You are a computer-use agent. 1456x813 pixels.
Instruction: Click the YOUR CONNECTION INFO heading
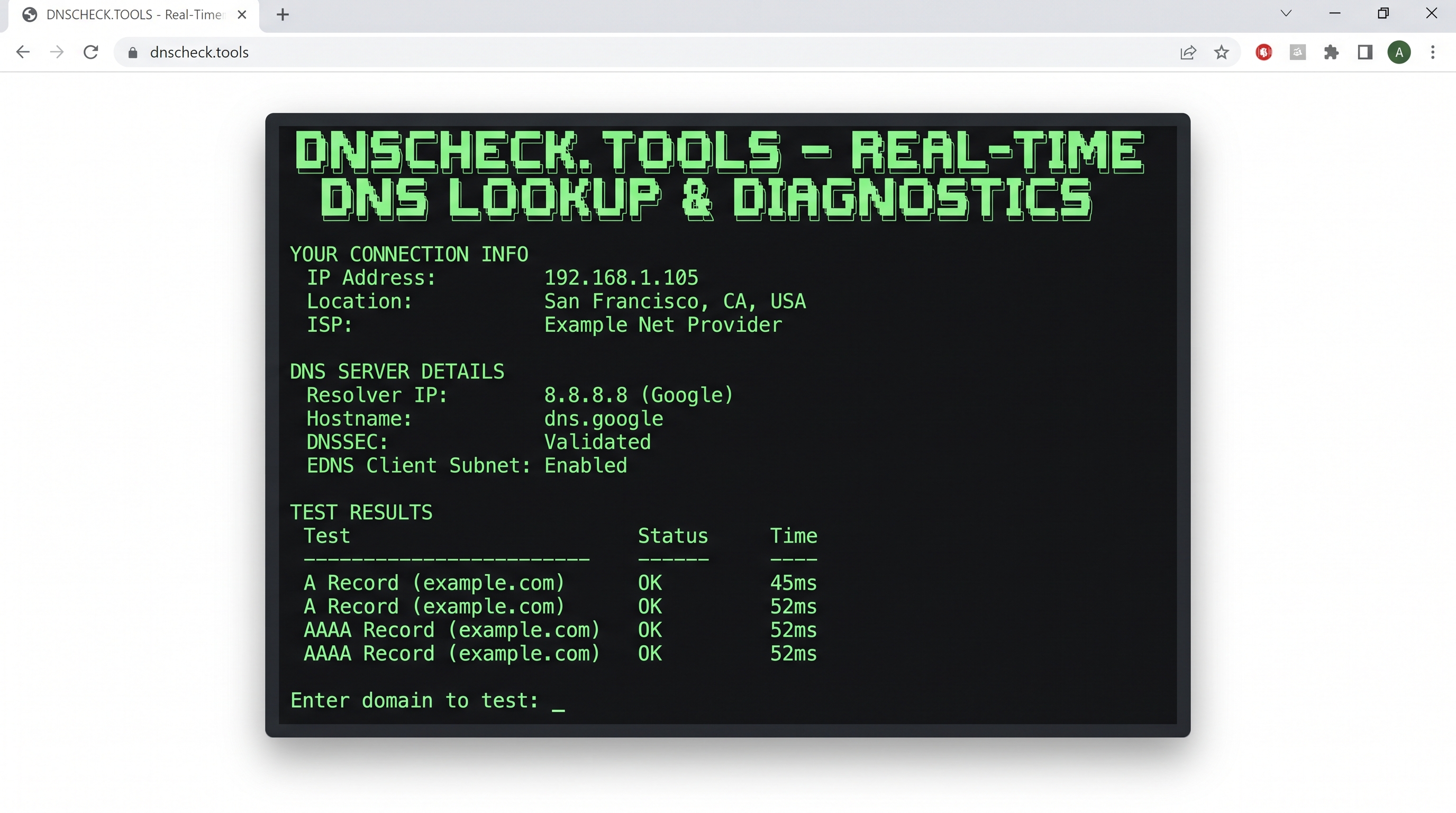click(x=408, y=255)
